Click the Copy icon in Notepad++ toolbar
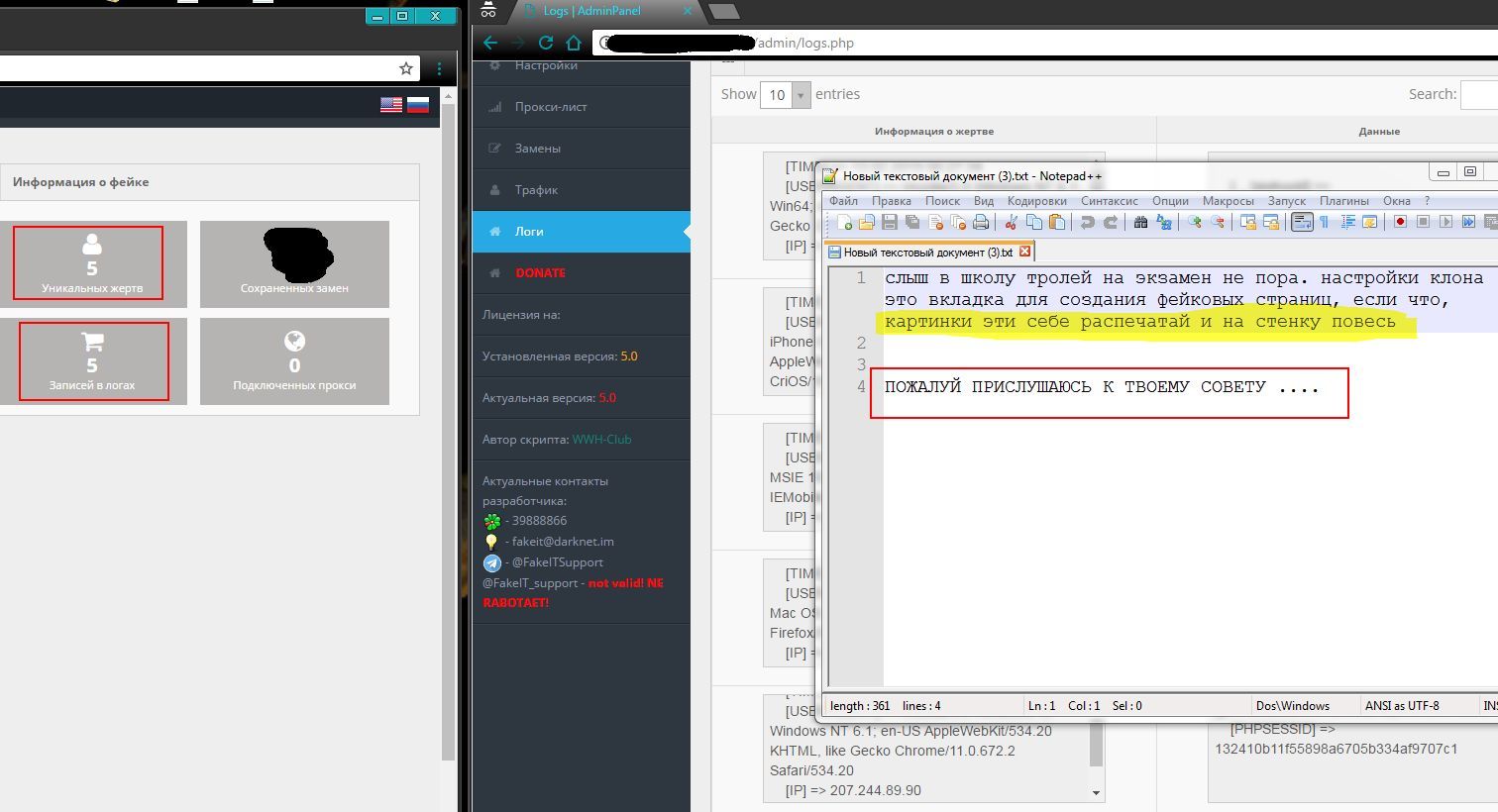Image resolution: width=1498 pixels, height=812 pixels. (1033, 222)
